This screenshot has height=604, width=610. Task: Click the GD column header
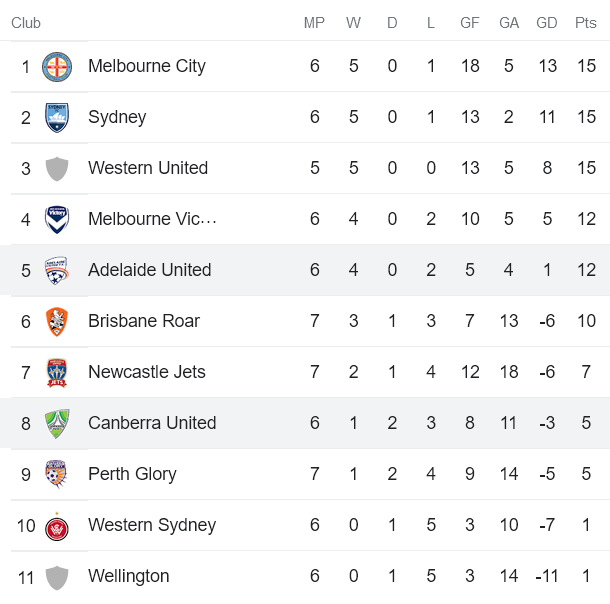(547, 23)
